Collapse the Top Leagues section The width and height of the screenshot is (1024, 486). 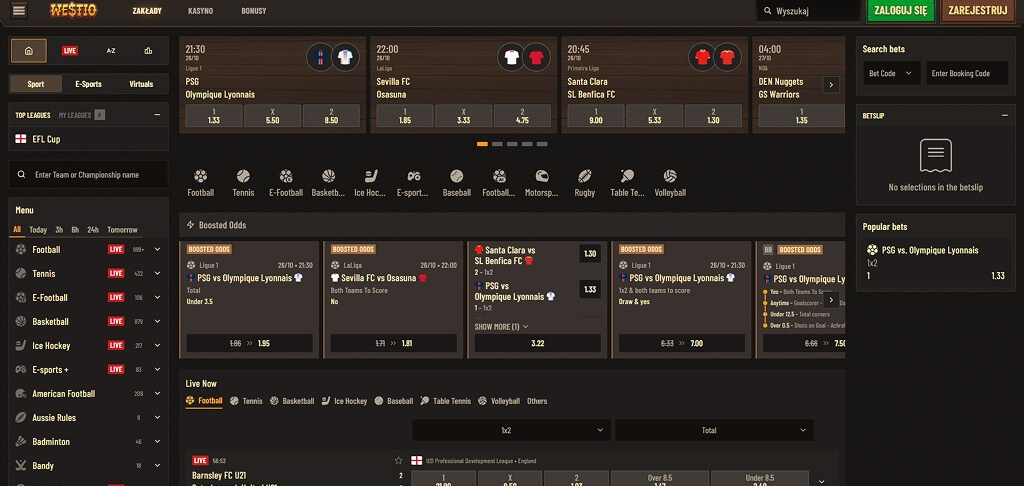(157, 115)
